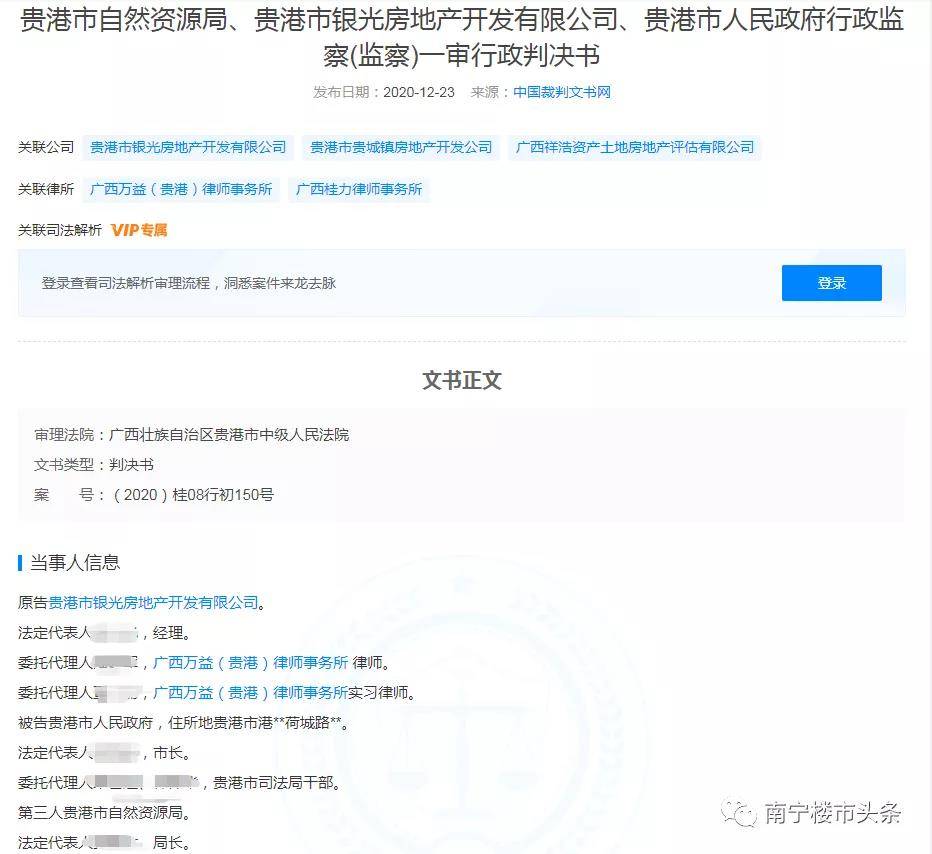Screen dimensions: 932x854
Task: Open the 贵港市贵城镇房地产开发公司 company tag
Action: tap(401, 147)
